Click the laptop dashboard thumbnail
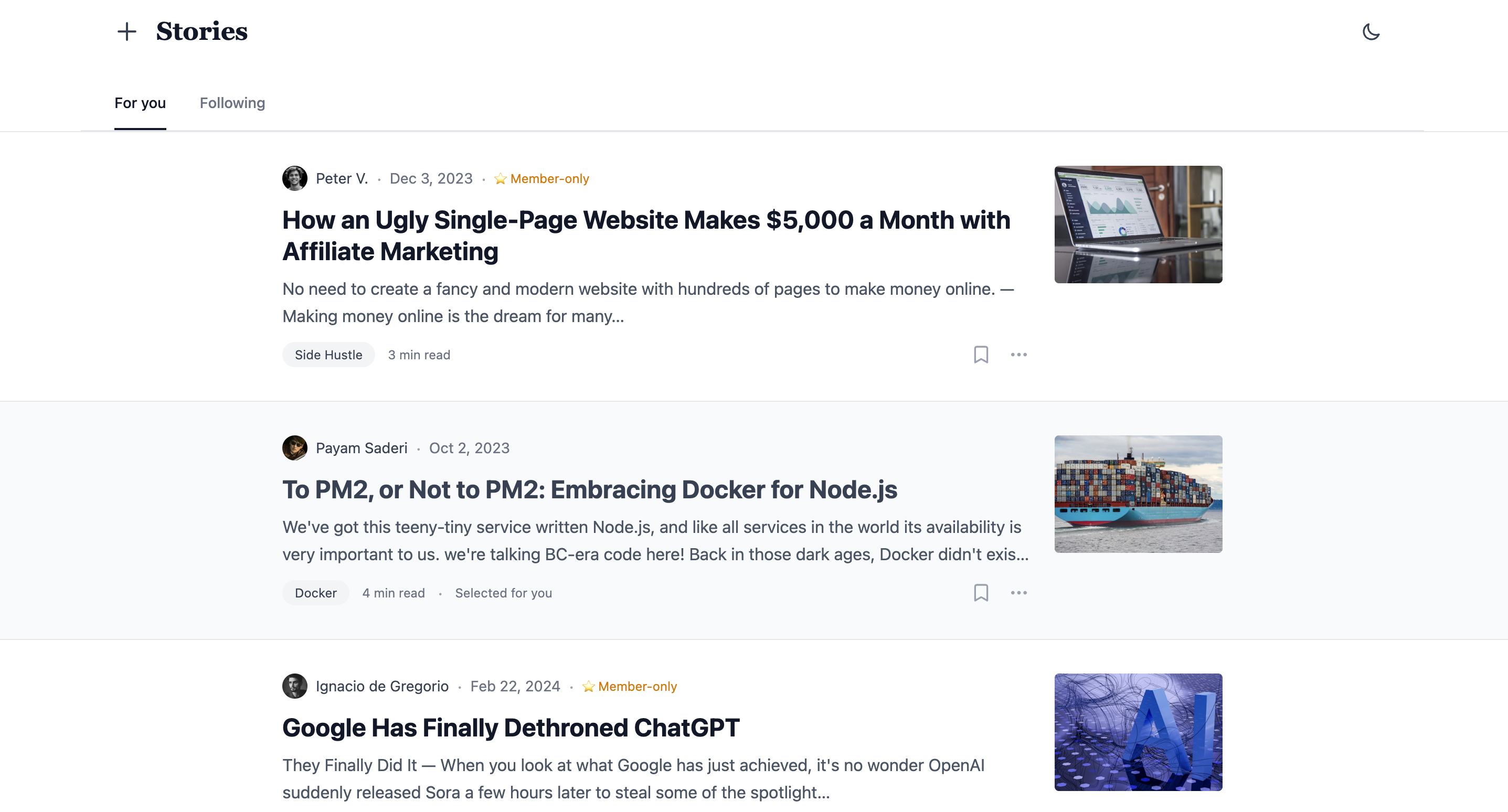This screenshot has height=812, width=1508. click(x=1138, y=225)
